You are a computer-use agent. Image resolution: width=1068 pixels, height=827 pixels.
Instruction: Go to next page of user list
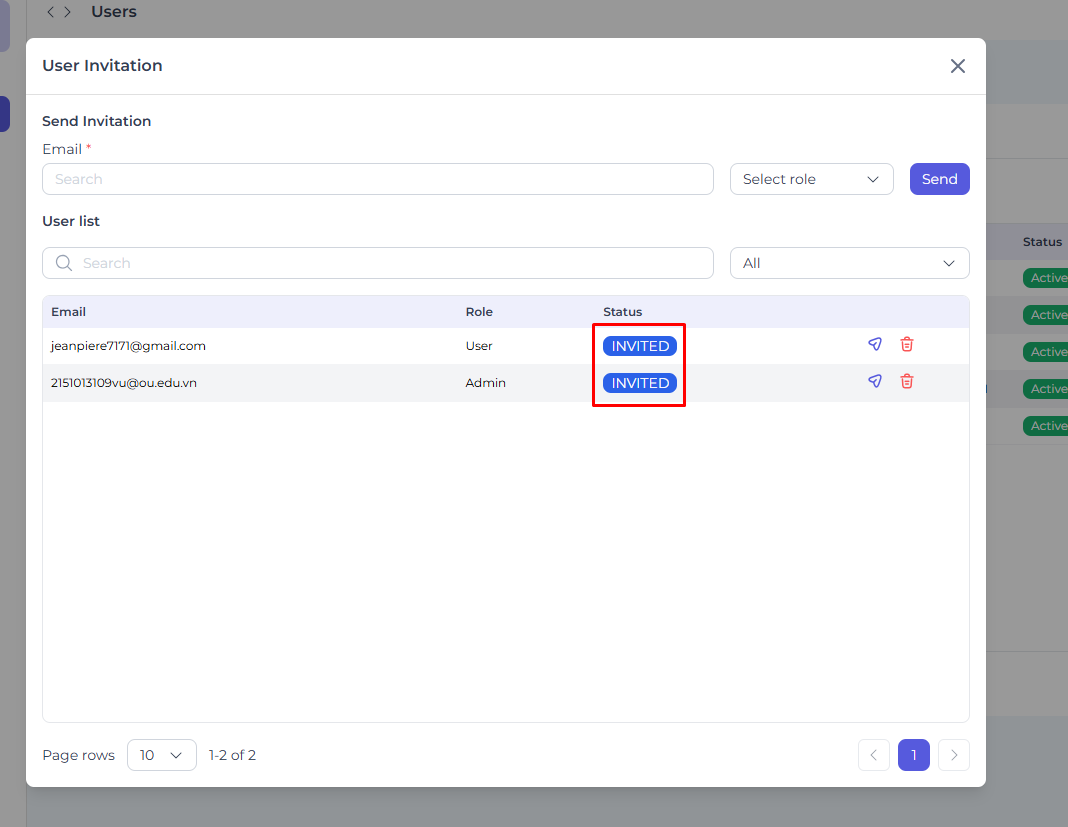click(954, 755)
